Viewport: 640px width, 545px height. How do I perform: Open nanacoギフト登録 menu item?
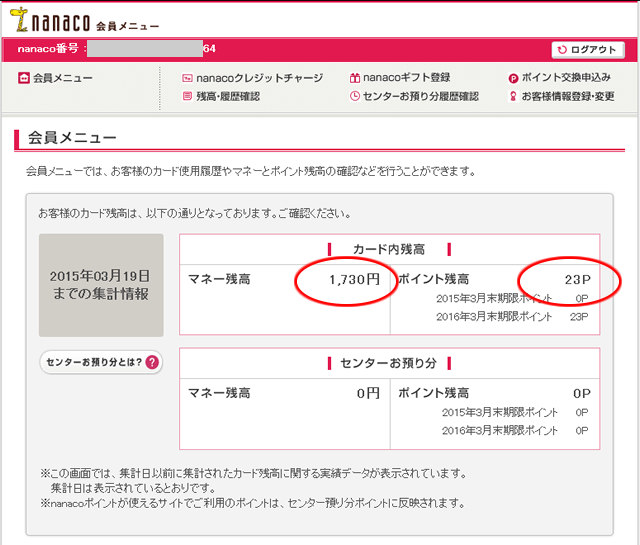407,78
